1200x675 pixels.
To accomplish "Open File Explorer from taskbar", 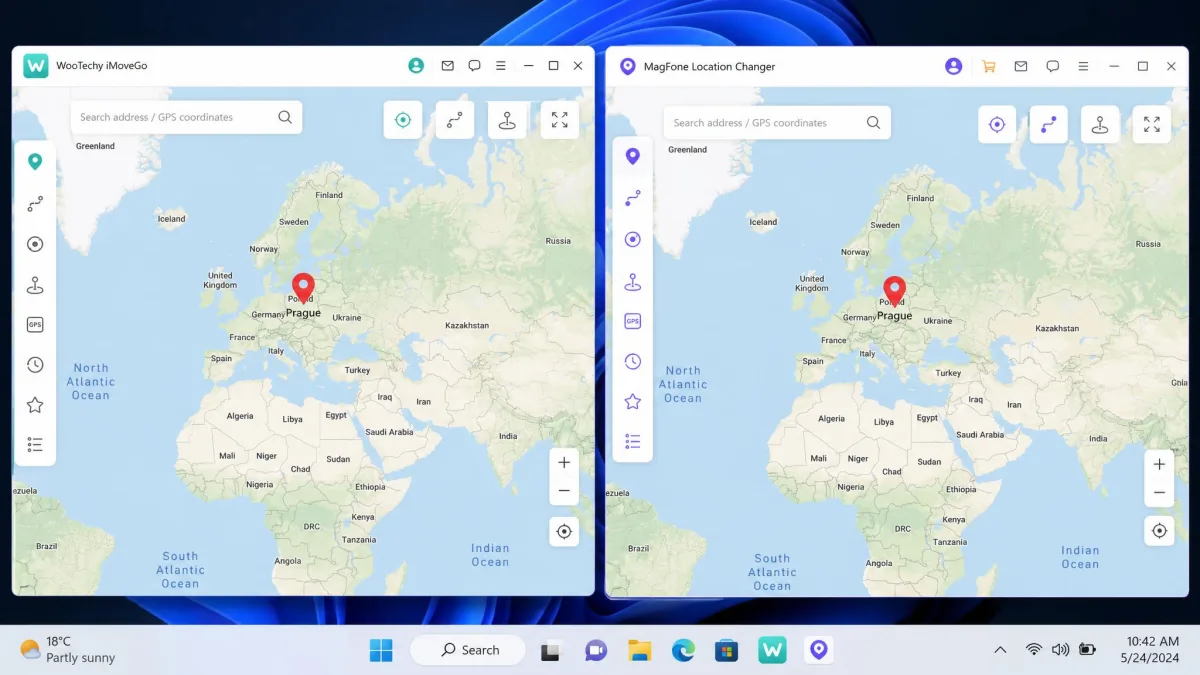I will pyautogui.click(x=640, y=651).
